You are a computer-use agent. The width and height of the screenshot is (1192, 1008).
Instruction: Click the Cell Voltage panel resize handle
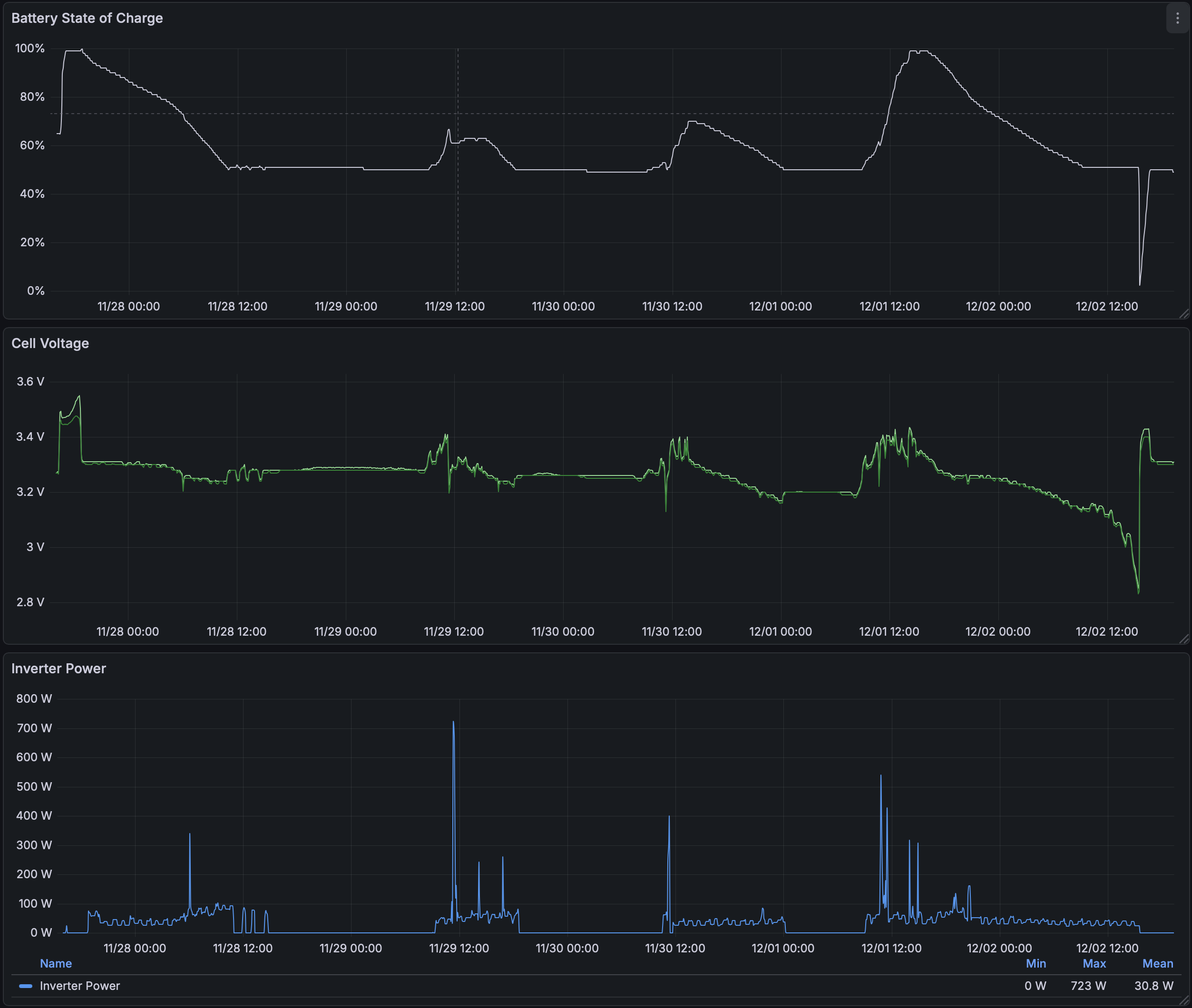(x=1184, y=639)
